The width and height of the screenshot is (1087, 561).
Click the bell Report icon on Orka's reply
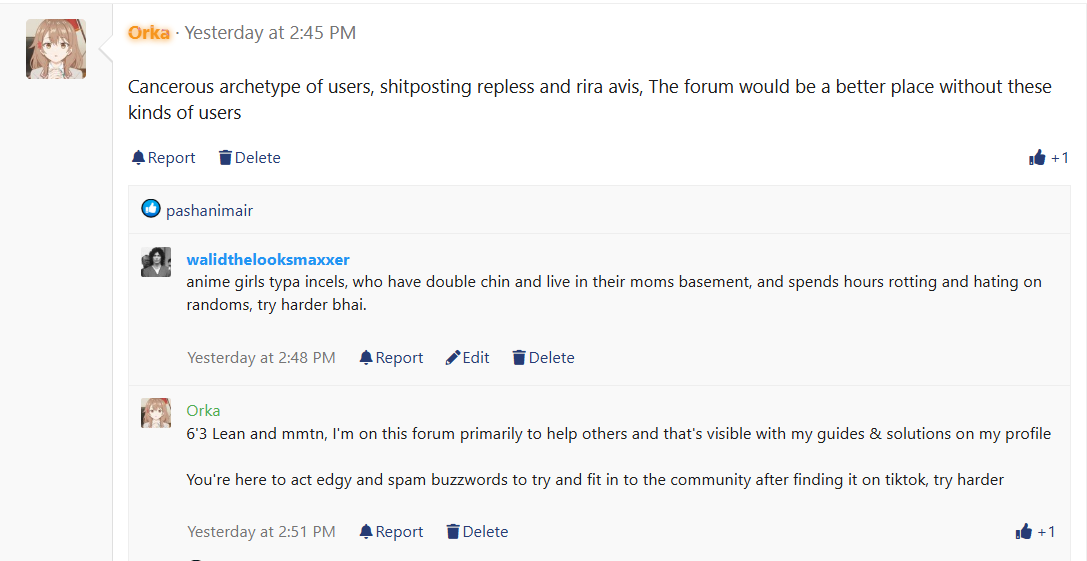366,532
